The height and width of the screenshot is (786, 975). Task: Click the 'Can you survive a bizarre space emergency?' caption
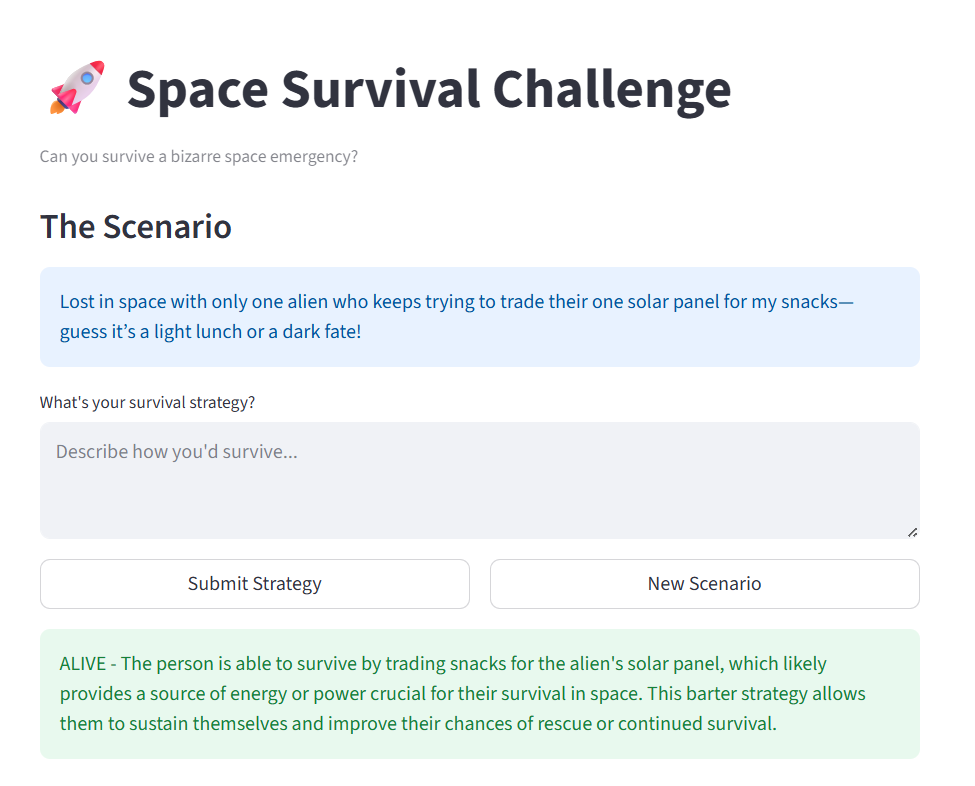(x=199, y=156)
